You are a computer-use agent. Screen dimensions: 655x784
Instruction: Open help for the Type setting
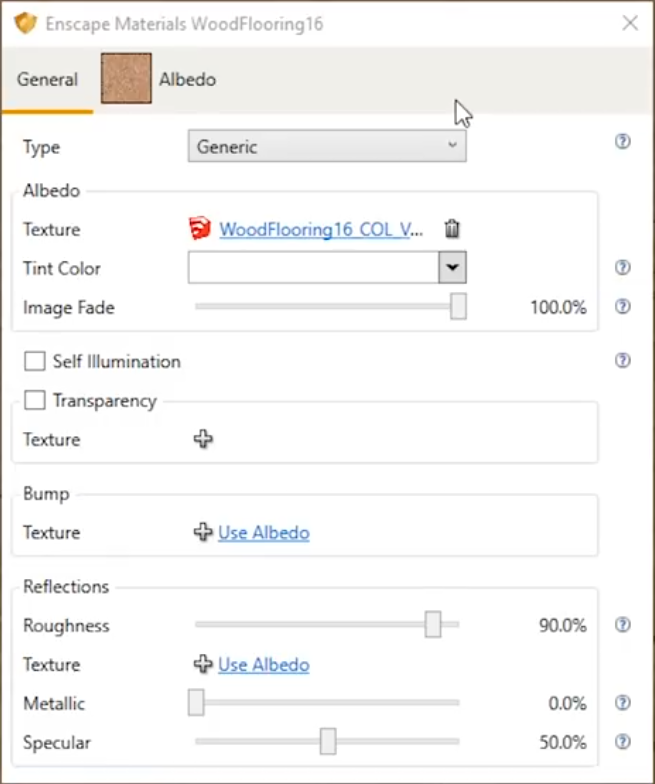pos(622,142)
